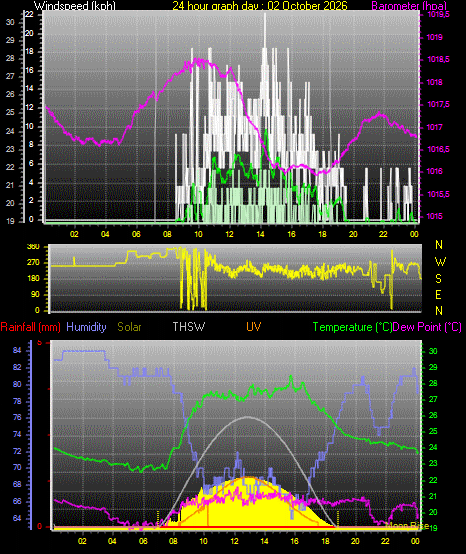Click white windspeed axis value 18

29,52
